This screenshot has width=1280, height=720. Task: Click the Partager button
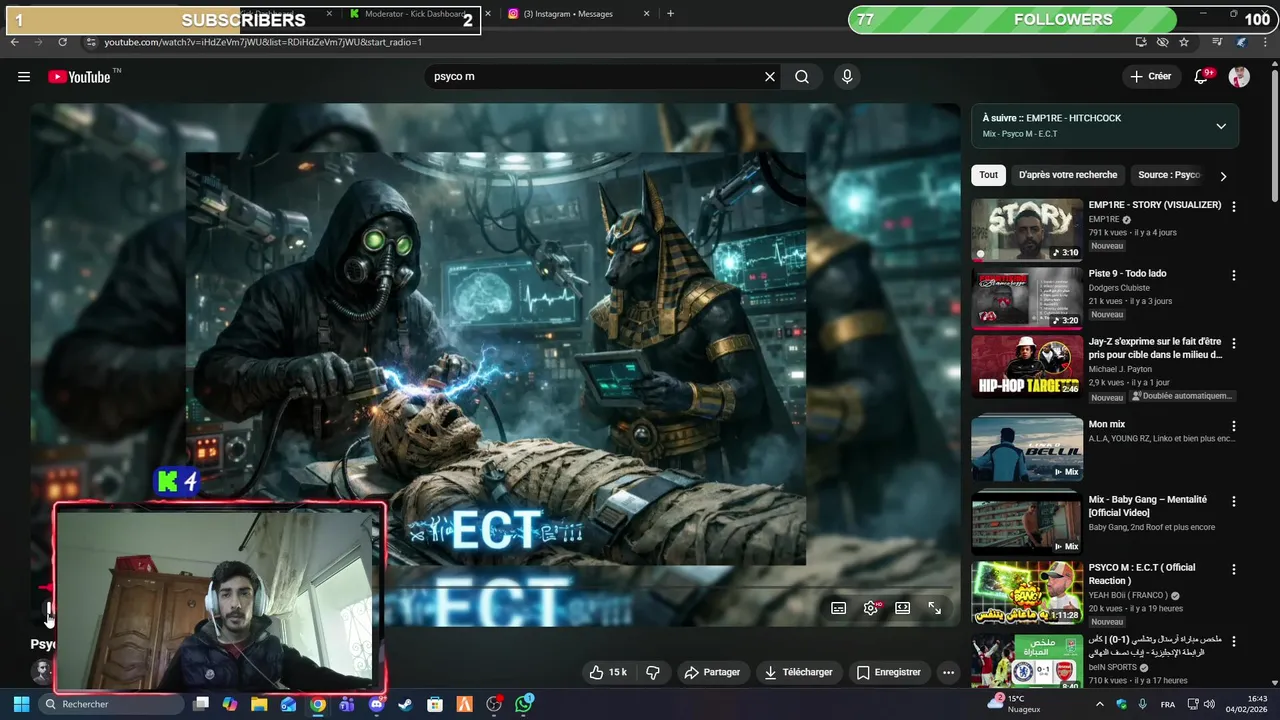[712, 673]
